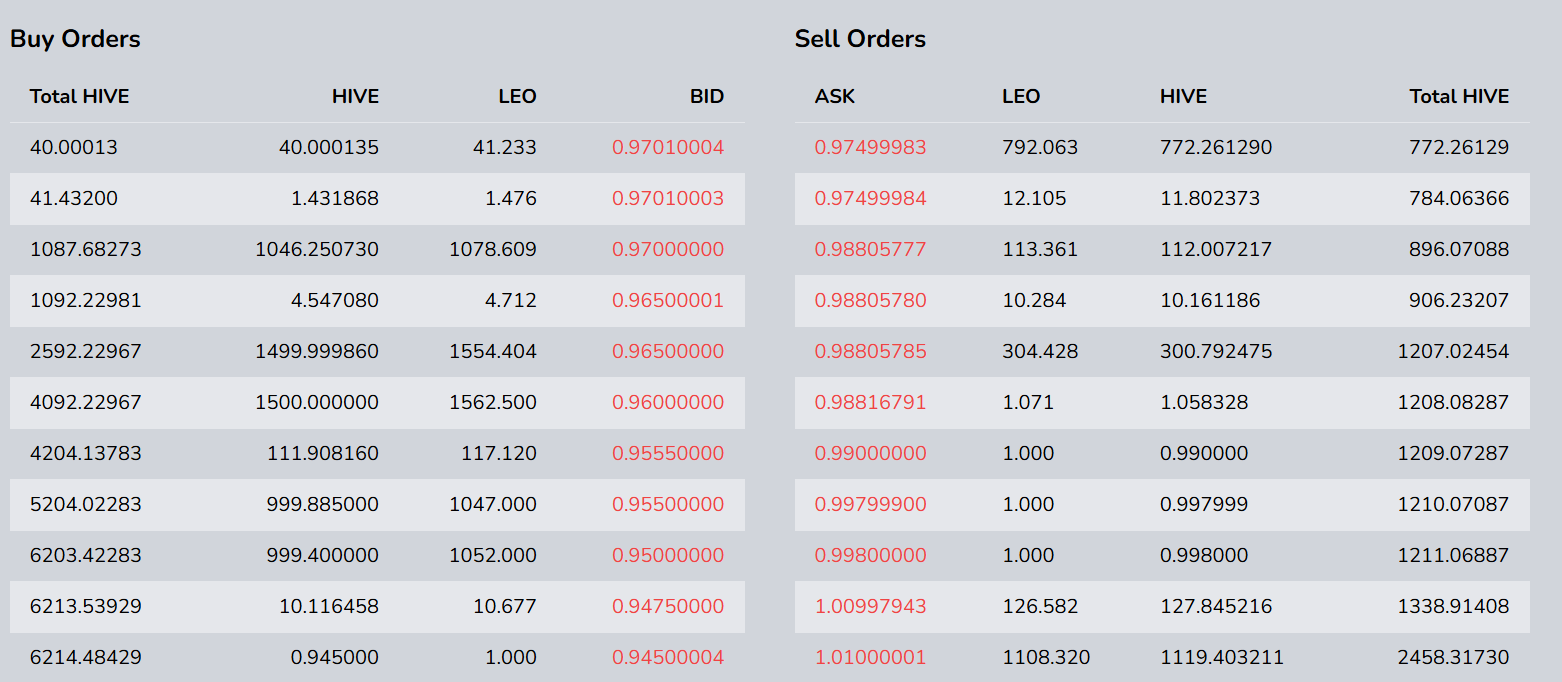Click the ASK column header
This screenshot has width=1562, height=682.
point(835,97)
